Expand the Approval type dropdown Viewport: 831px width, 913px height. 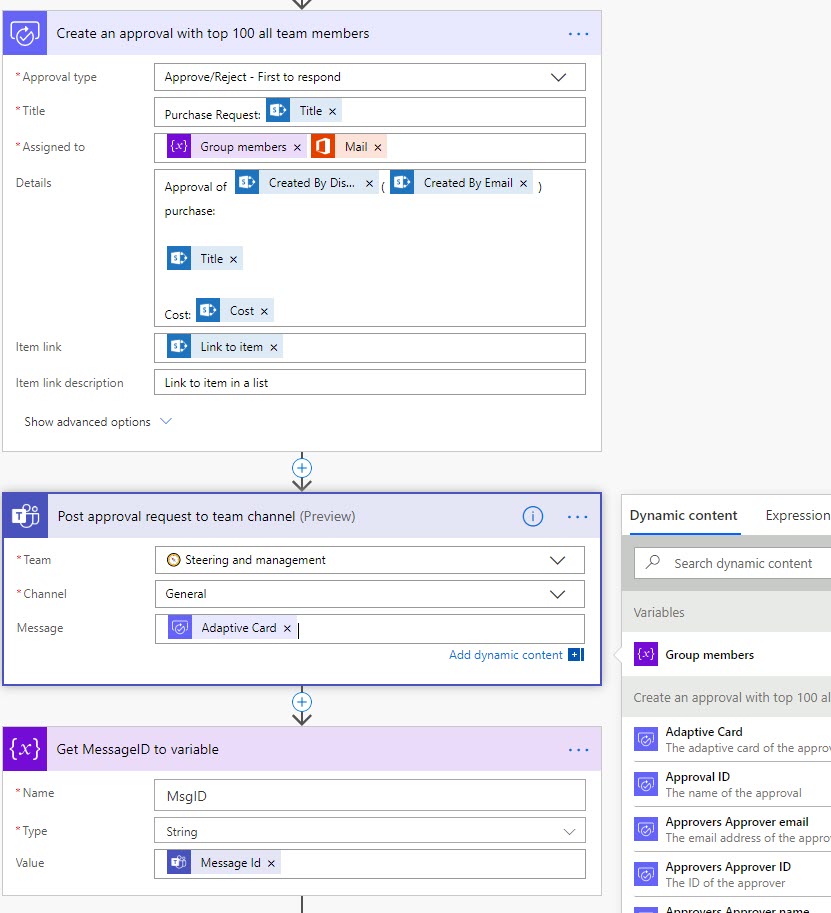(558, 77)
